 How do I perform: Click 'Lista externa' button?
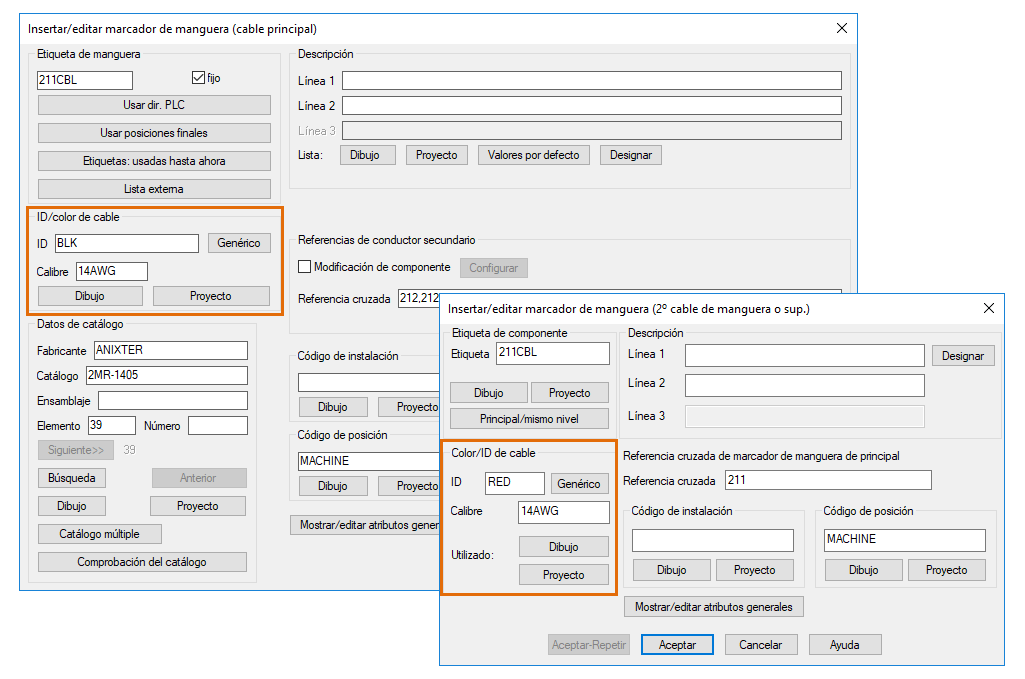(154, 190)
